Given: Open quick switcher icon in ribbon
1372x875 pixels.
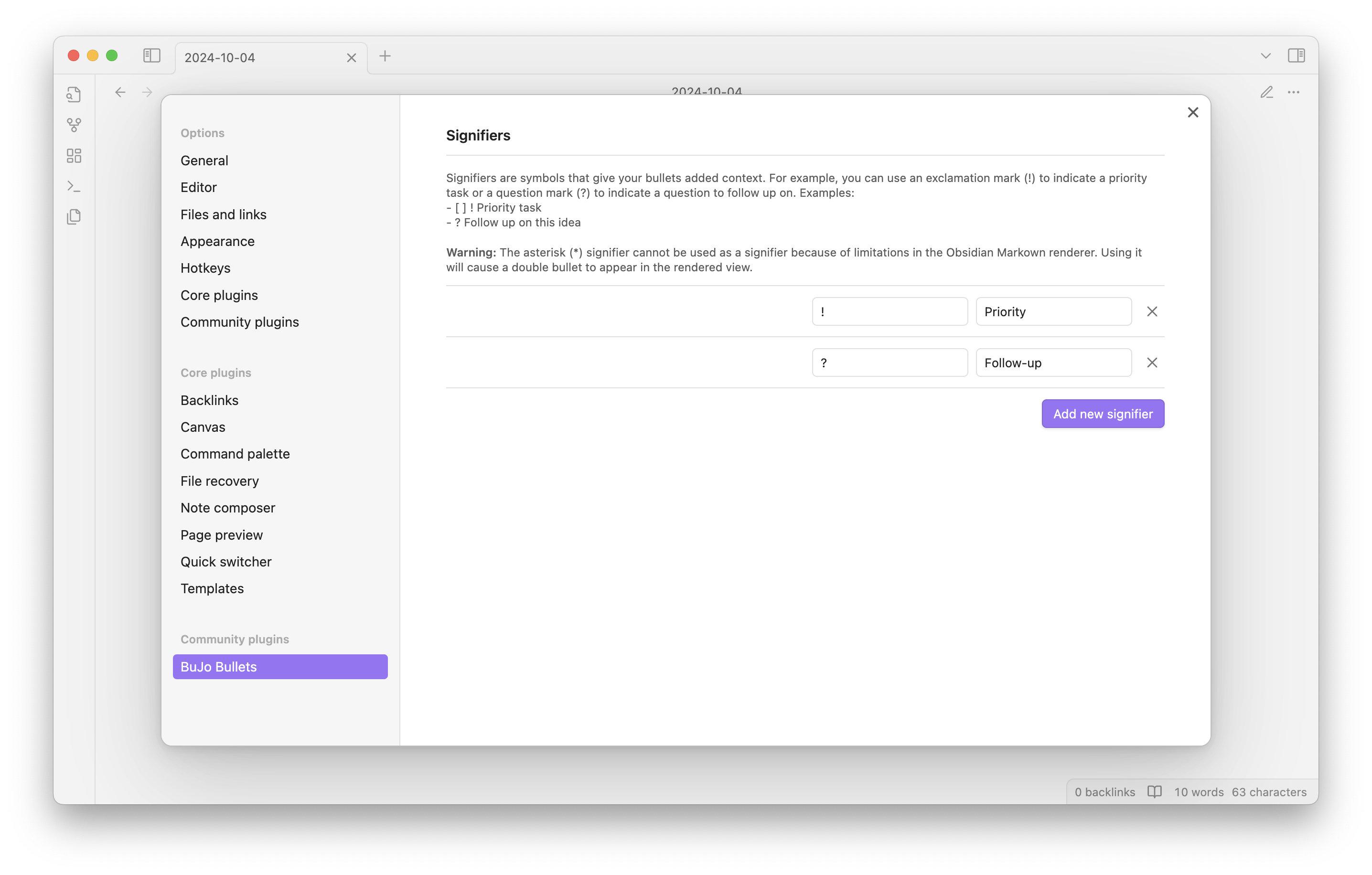Looking at the screenshot, I should [74, 94].
